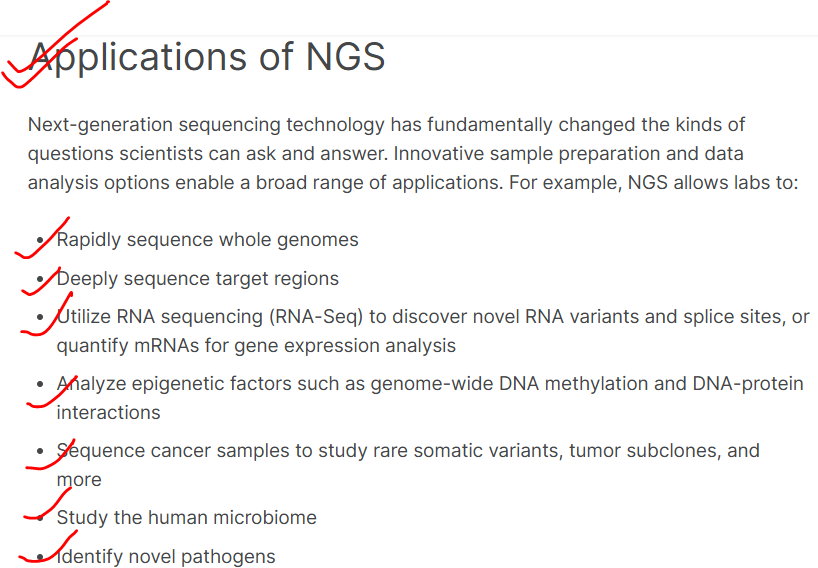Click red checkmark next to Rapidly sequence
The width and height of the screenshot is (818, 568).
(x=42, y=238)
